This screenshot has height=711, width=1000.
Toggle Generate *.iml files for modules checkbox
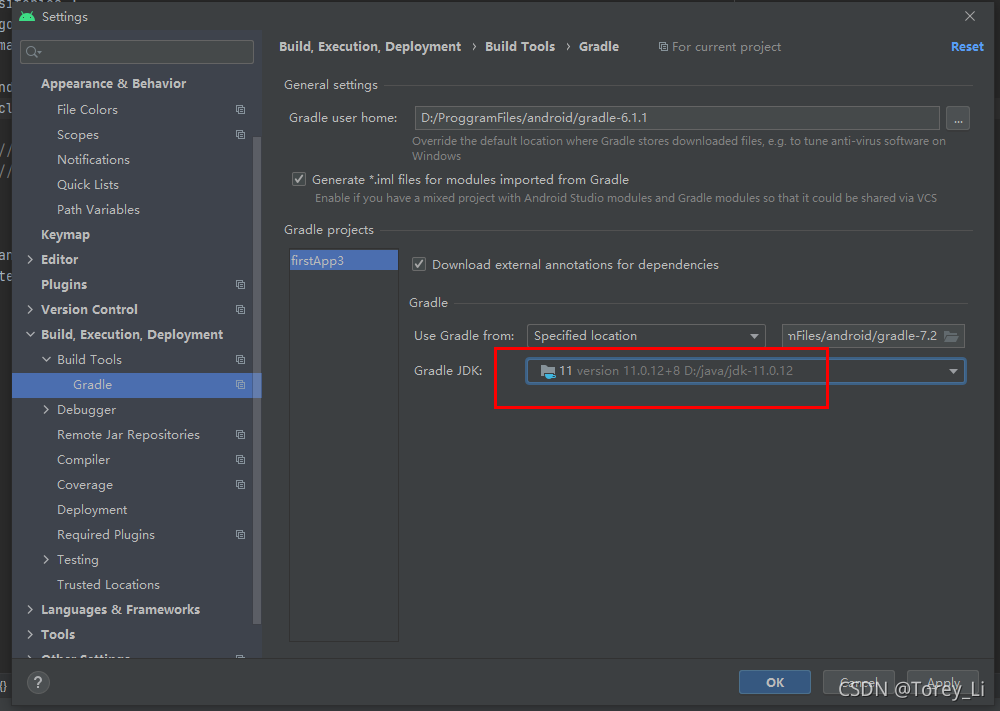click(298, 179)
